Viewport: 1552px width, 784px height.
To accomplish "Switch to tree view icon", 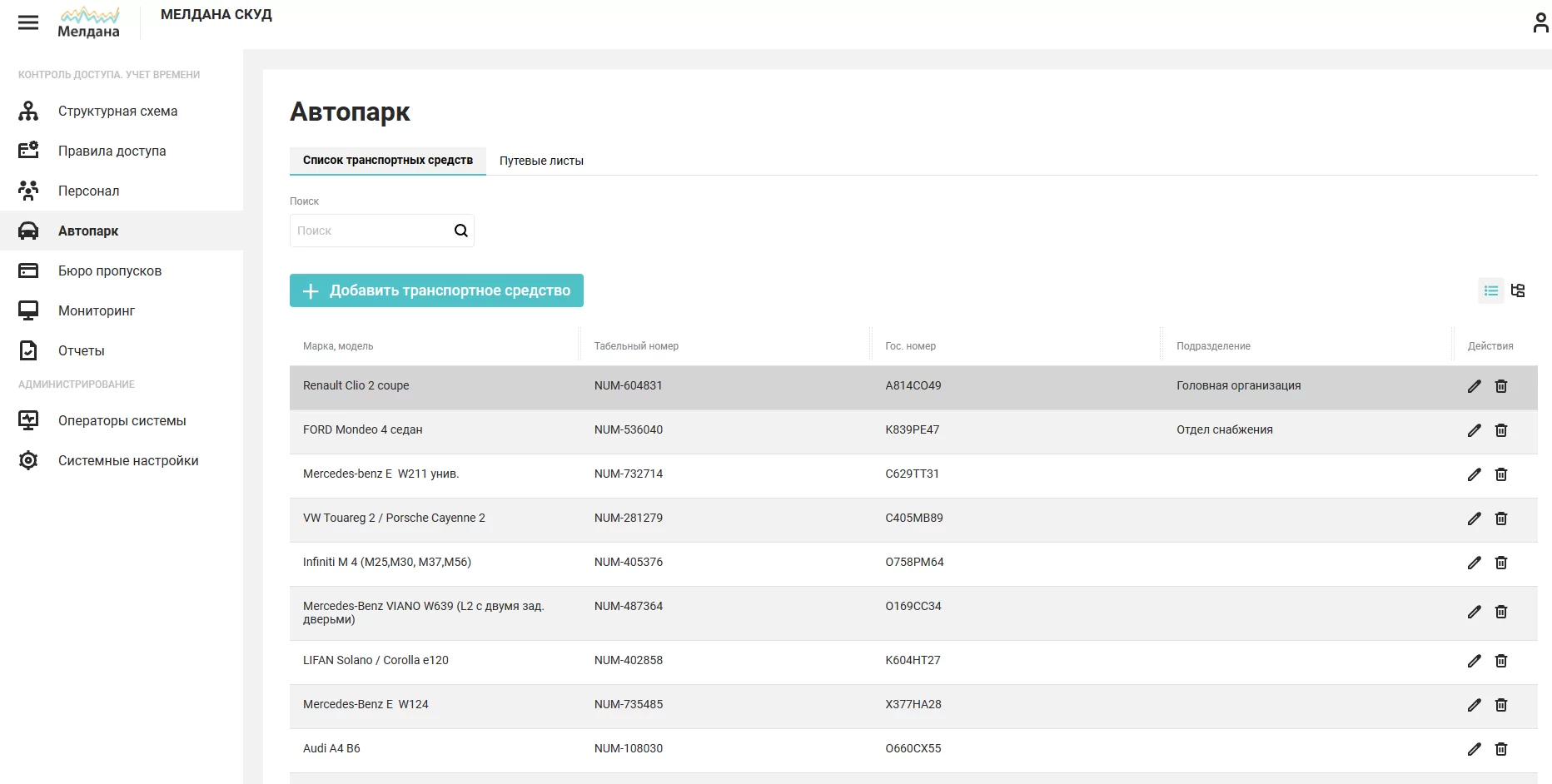I will pos(1518,290).
